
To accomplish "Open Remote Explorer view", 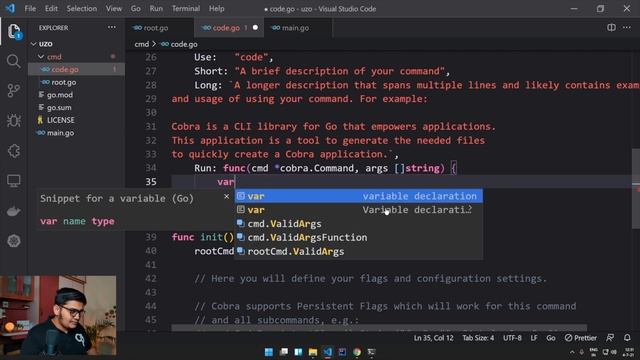I will 13,181.
